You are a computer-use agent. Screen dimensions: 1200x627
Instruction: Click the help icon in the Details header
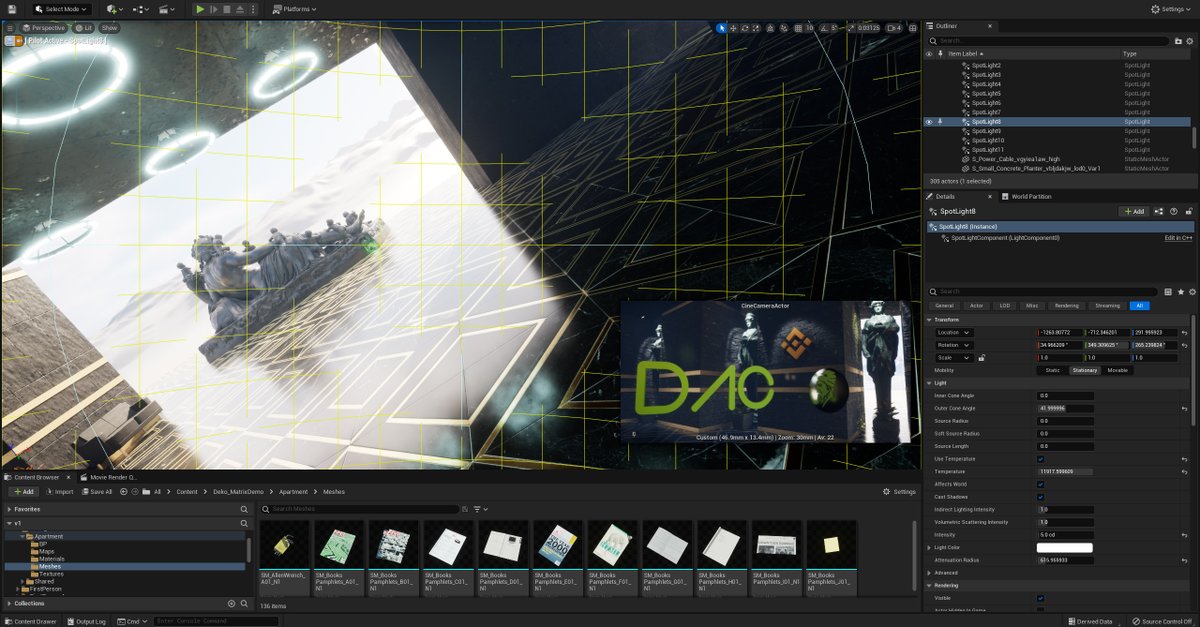1173,211
